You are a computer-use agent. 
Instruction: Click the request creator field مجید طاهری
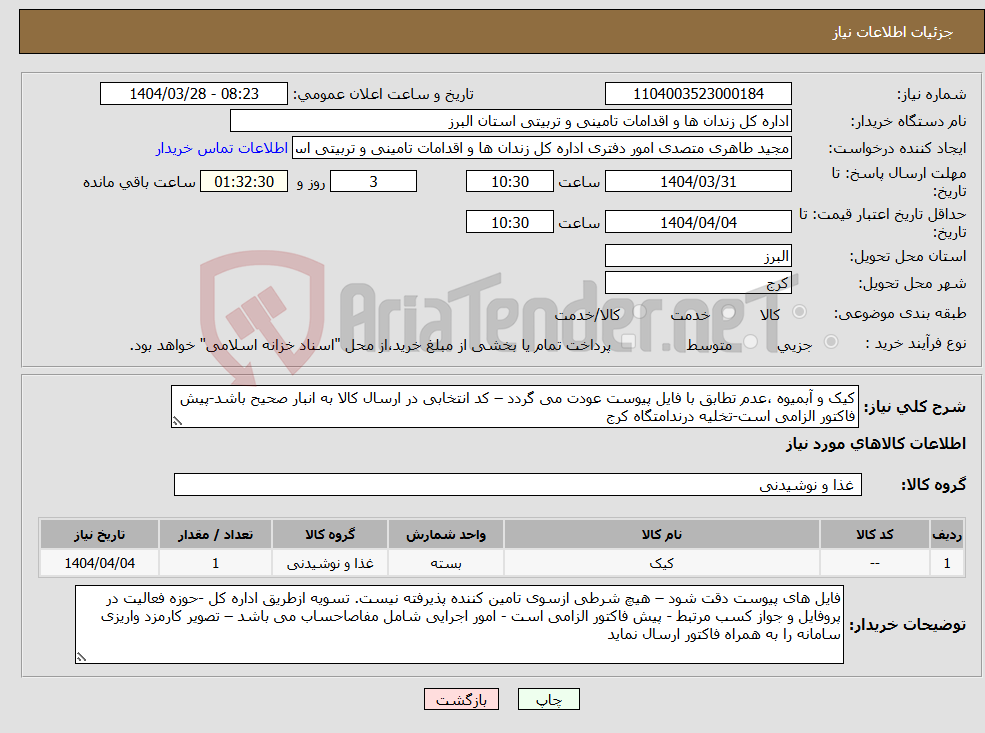pos(541,148)
